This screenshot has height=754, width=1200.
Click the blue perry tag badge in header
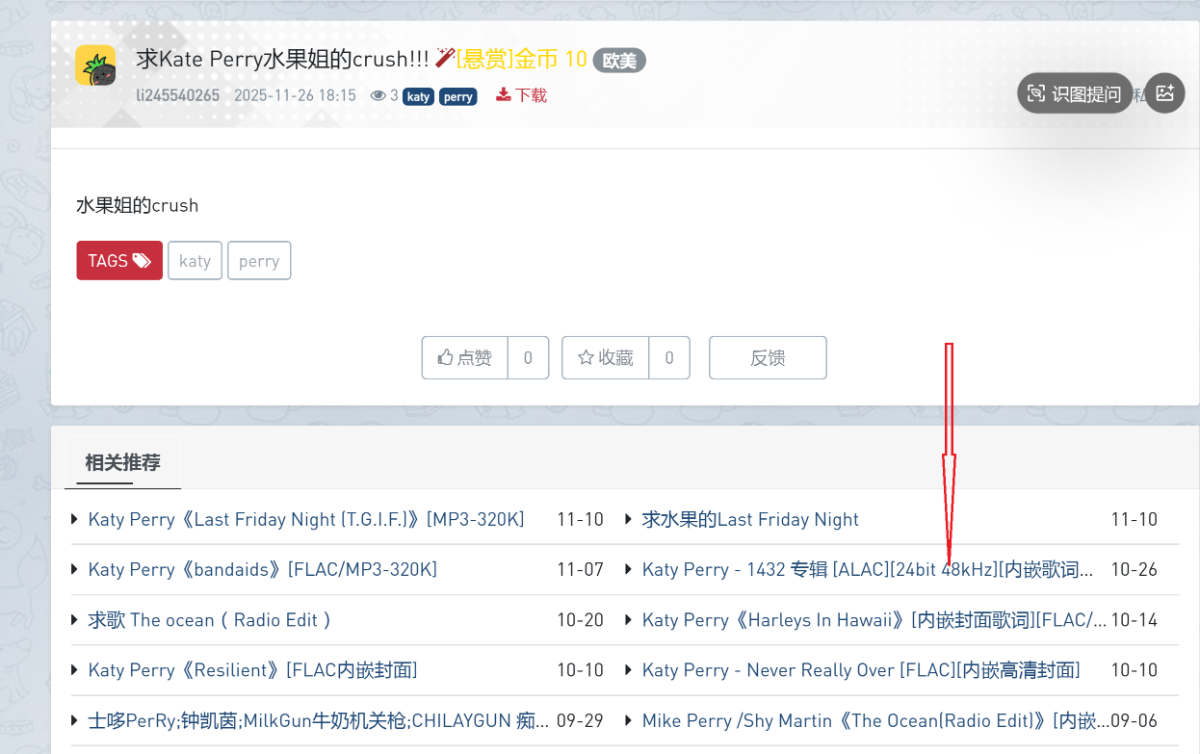[457, 97]
